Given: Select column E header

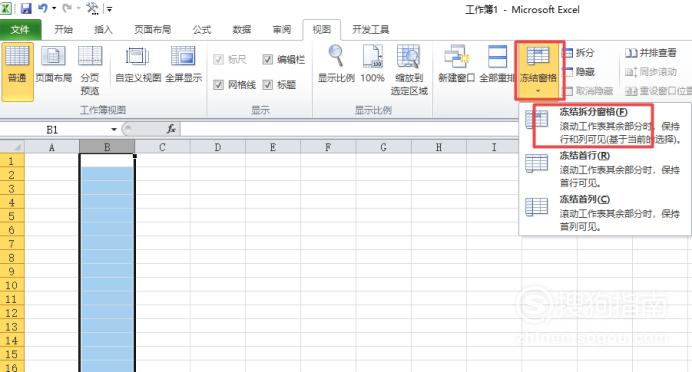Looking at the screenshot, I should coord(273,147).
